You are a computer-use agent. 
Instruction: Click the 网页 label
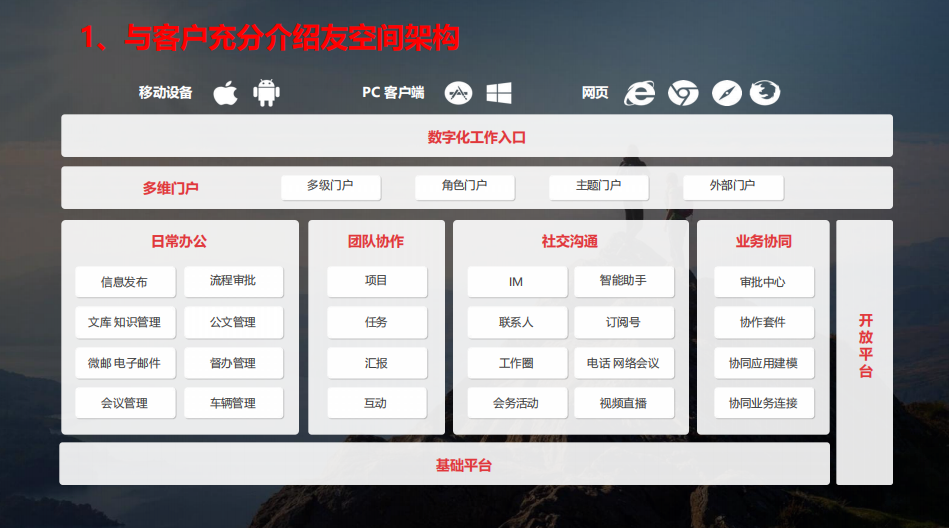click(595, 93)
